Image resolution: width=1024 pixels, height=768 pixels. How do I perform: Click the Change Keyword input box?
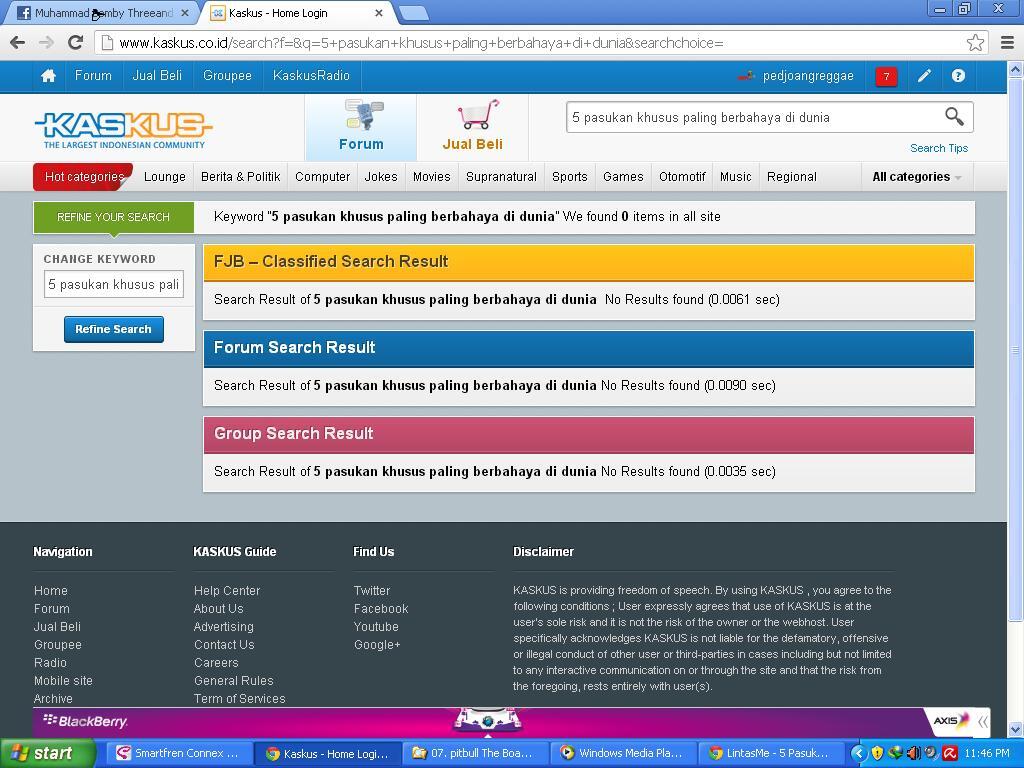114,285
